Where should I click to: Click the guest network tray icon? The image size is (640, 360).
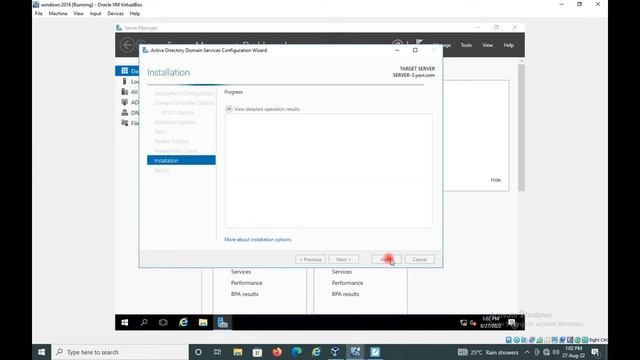click(x=464, y=323)
